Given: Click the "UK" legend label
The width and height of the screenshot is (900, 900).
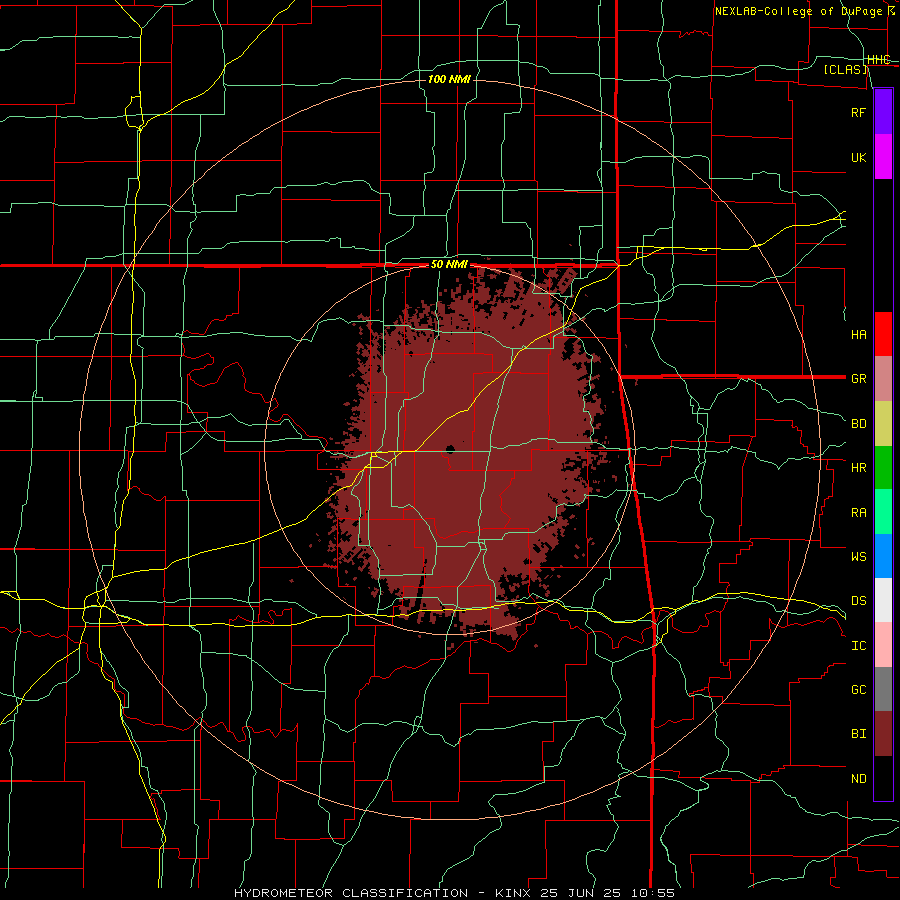Looking at the screenshot, I should tap(858, 157).
